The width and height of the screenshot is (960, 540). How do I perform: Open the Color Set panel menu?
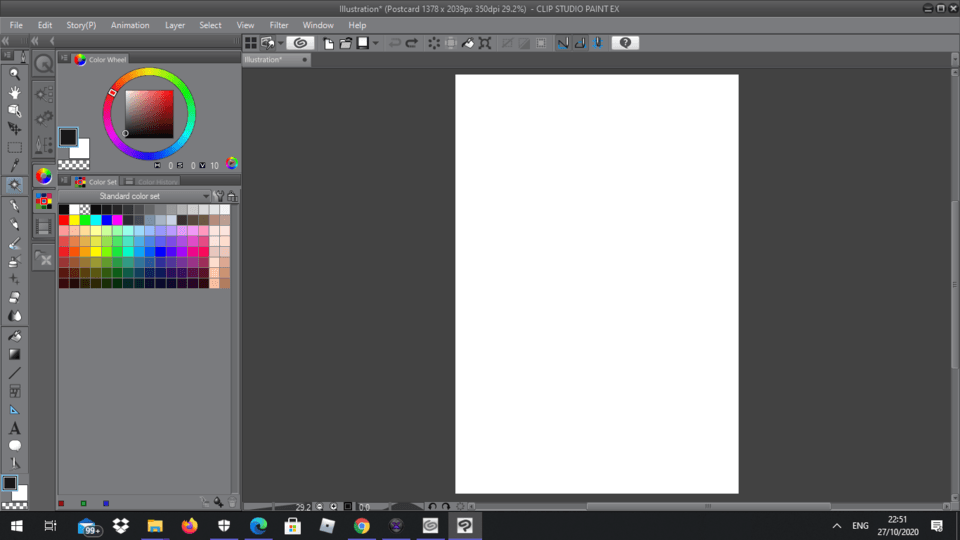point(64,181)
